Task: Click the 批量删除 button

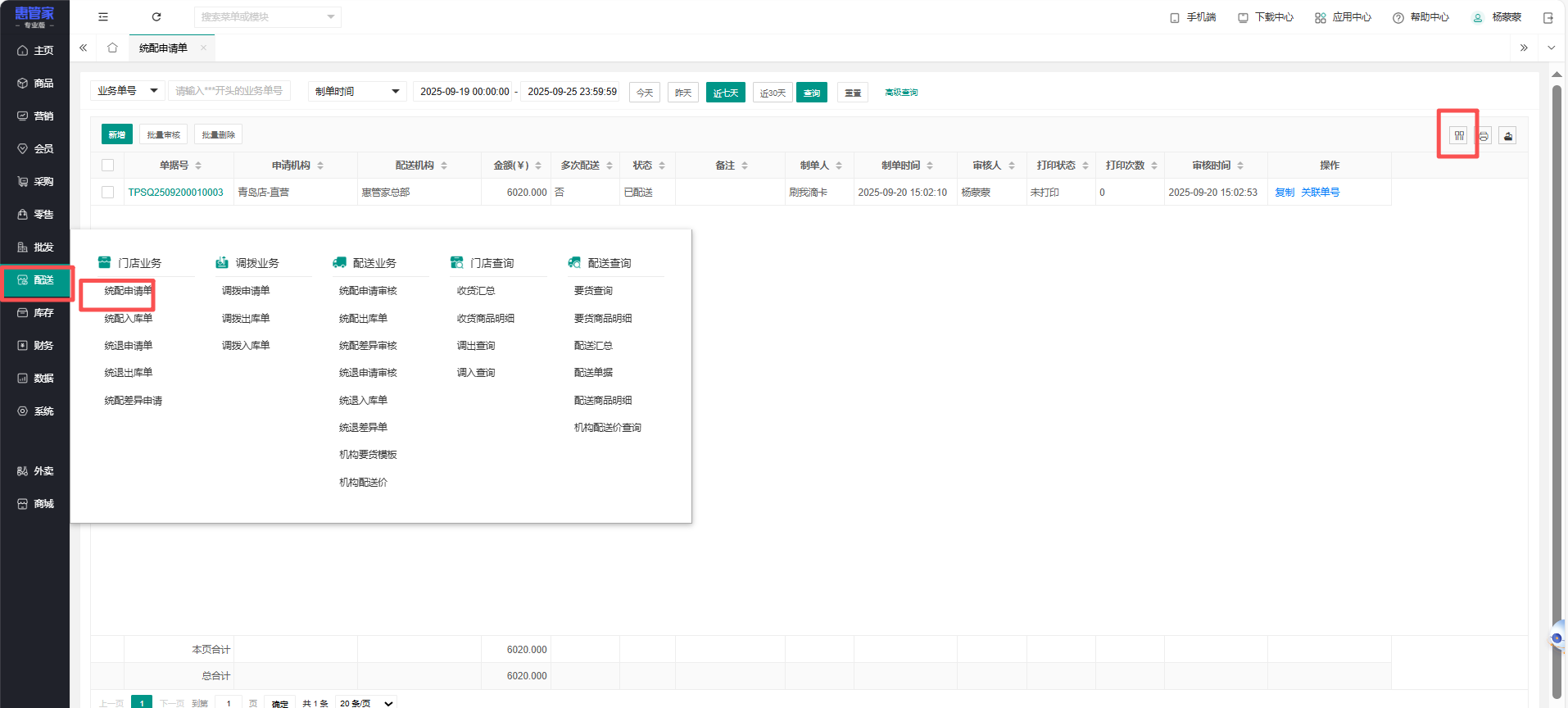Action: coord(219,134)
